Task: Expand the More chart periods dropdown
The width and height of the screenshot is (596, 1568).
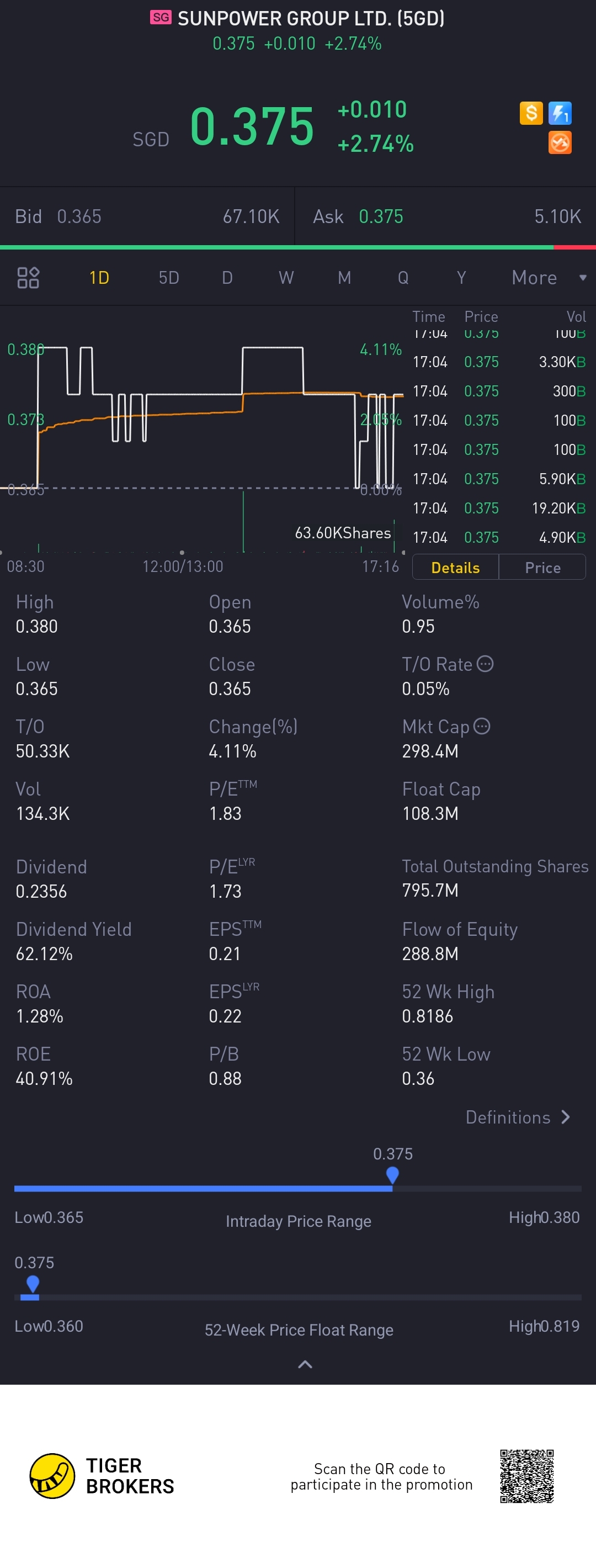Action: (548, 278)
